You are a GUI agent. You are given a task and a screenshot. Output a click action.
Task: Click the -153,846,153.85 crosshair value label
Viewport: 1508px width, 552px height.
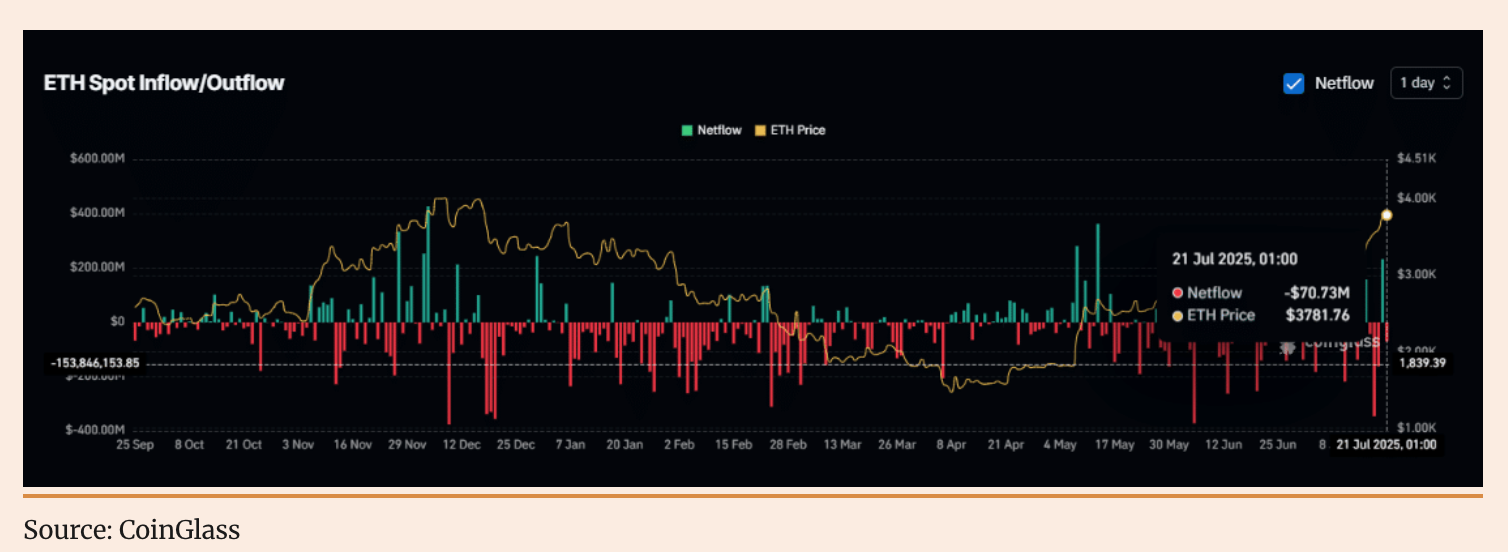[x=96, y=364]
